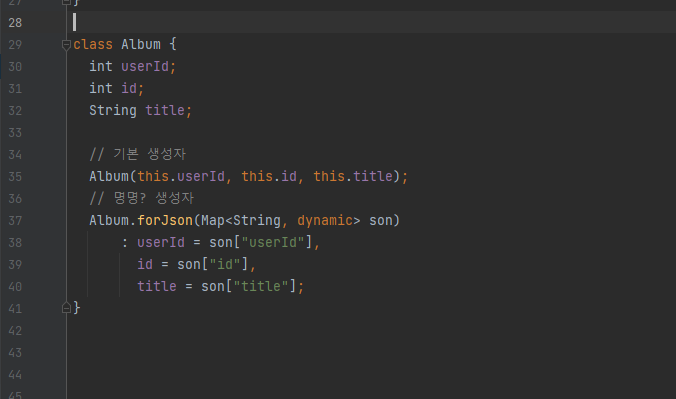Click the 'dynamic' keyword
676x399 pixels.
coord(325,220)
